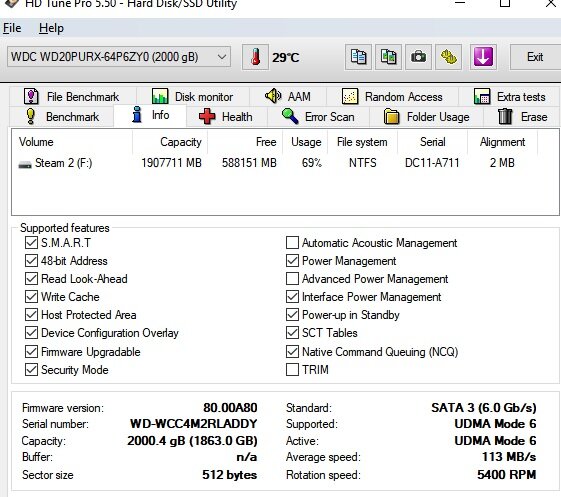The height and width of the screenshot is (497, 561).
Task: Save screenshot using camera icon
Action: point(418,57)
